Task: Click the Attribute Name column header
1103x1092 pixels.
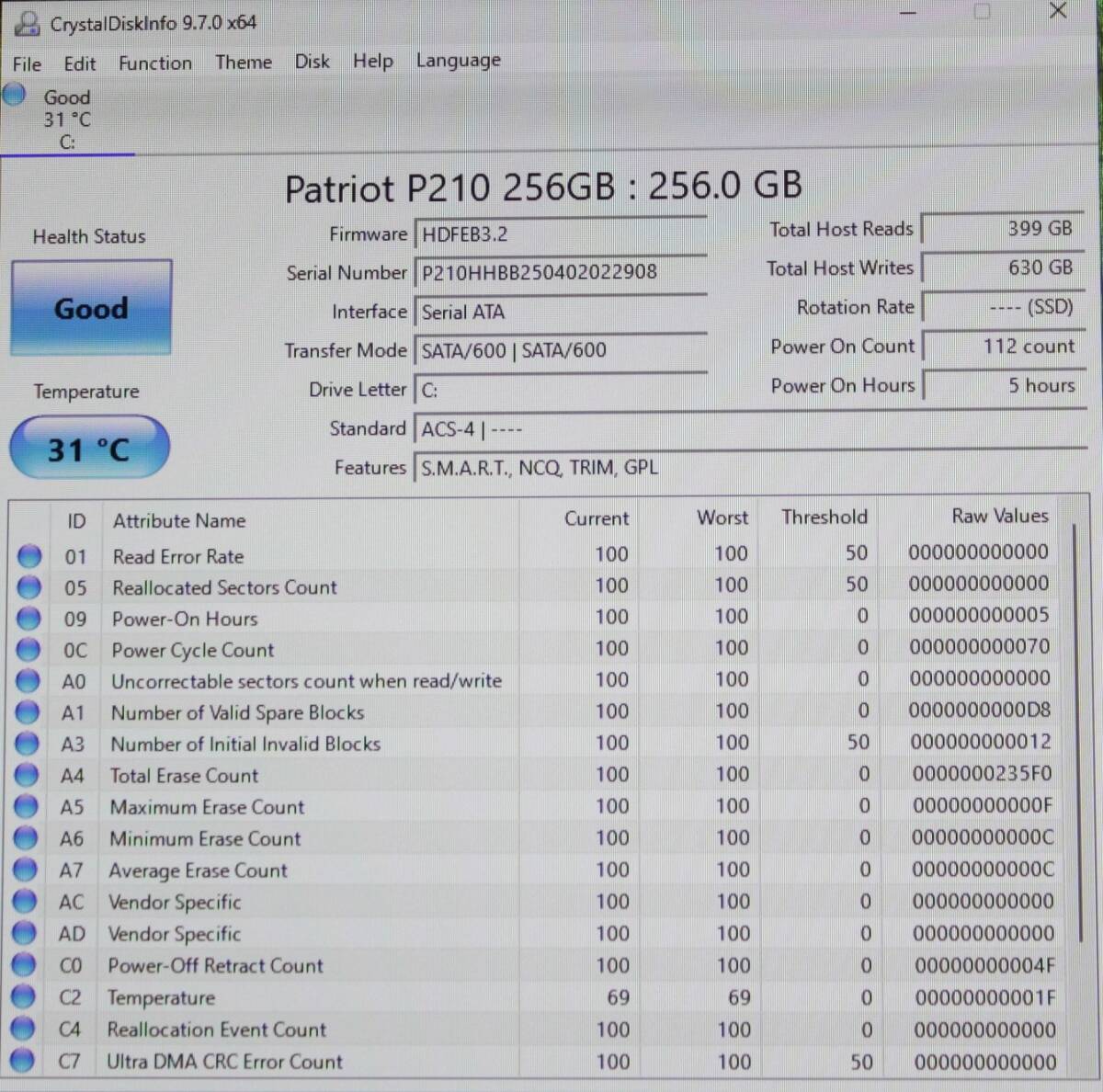Action: click(179, 520)
